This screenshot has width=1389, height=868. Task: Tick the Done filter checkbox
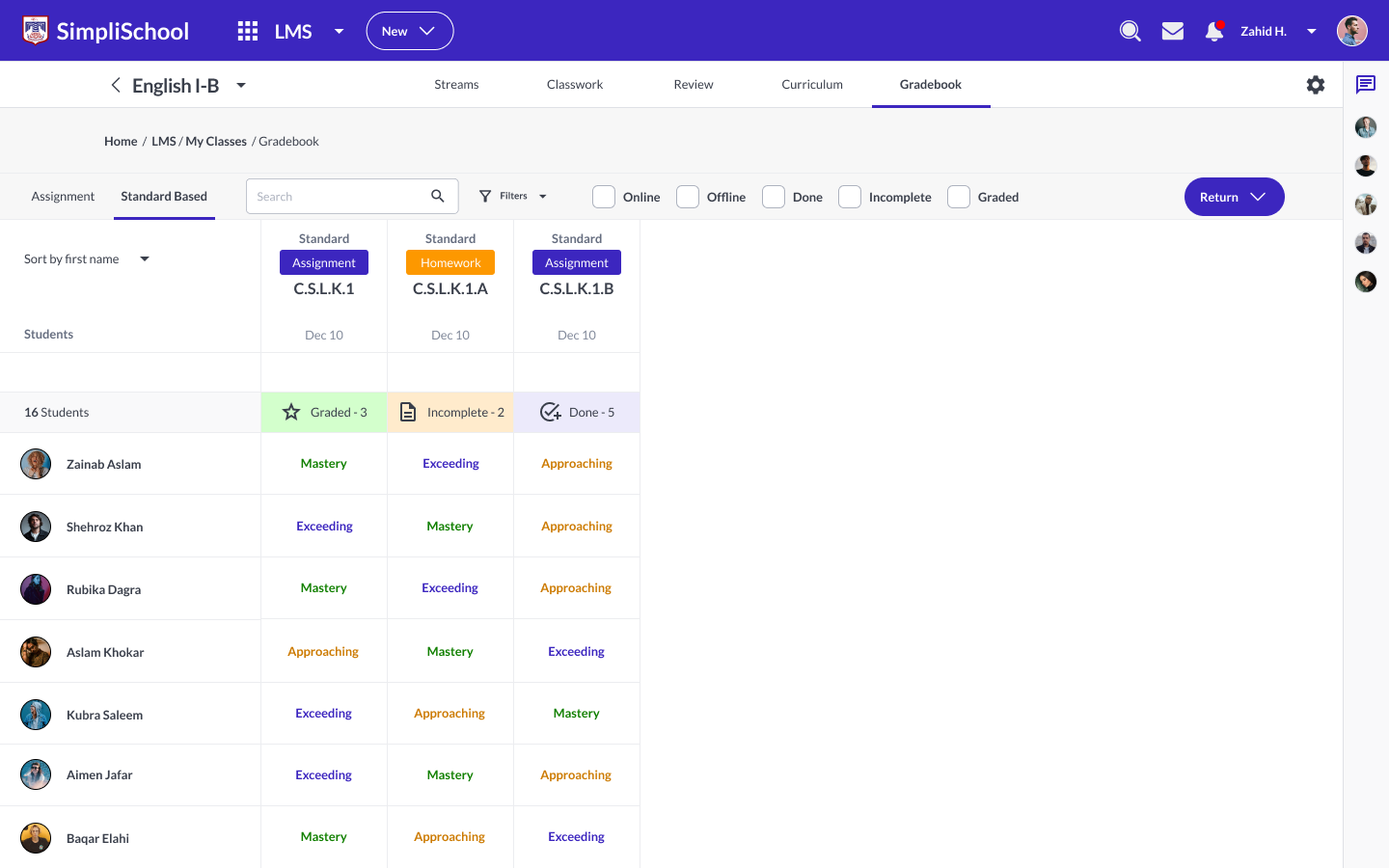[x=774, y=197]
